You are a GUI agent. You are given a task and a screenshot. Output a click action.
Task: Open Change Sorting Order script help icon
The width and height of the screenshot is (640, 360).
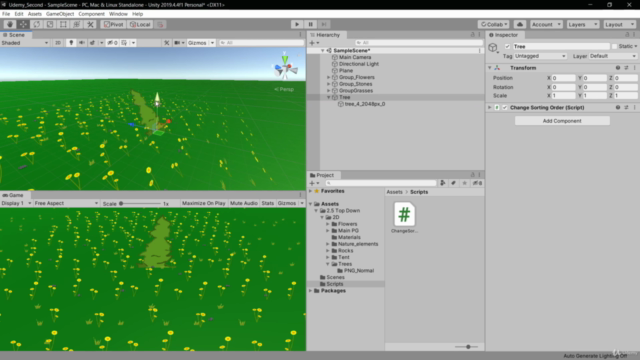tap(618, 107)
